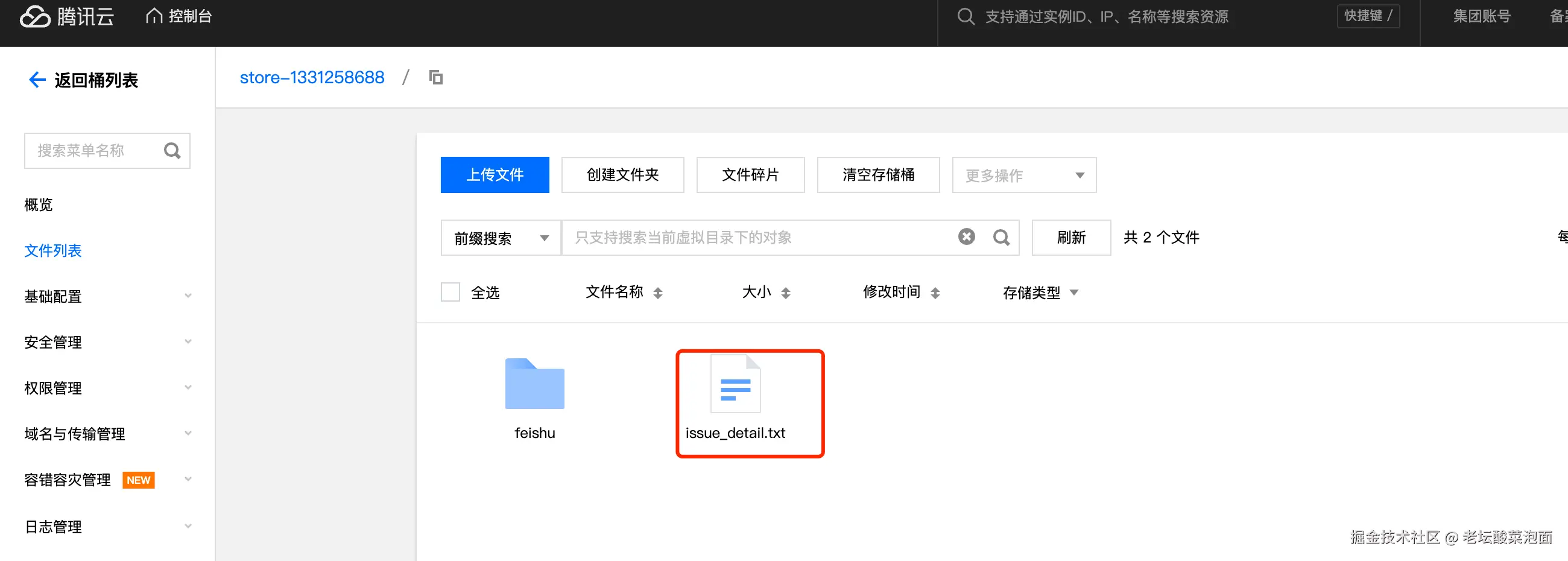Open 前缀搜索 dropdown

[x=501, y=238]
